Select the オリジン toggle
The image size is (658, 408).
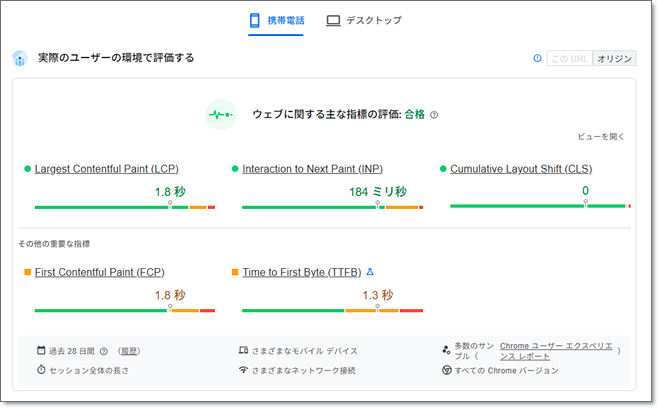614,58
